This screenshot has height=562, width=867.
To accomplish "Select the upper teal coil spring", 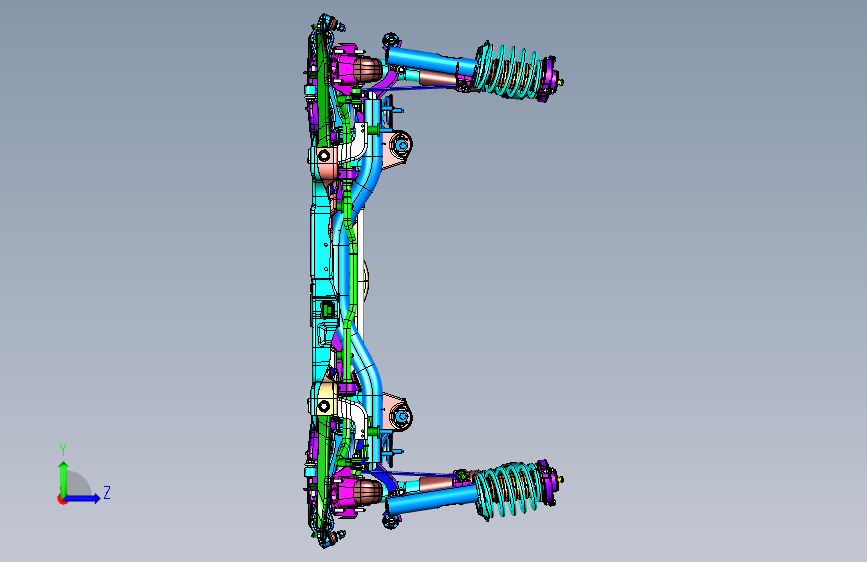I will point(508,71).
